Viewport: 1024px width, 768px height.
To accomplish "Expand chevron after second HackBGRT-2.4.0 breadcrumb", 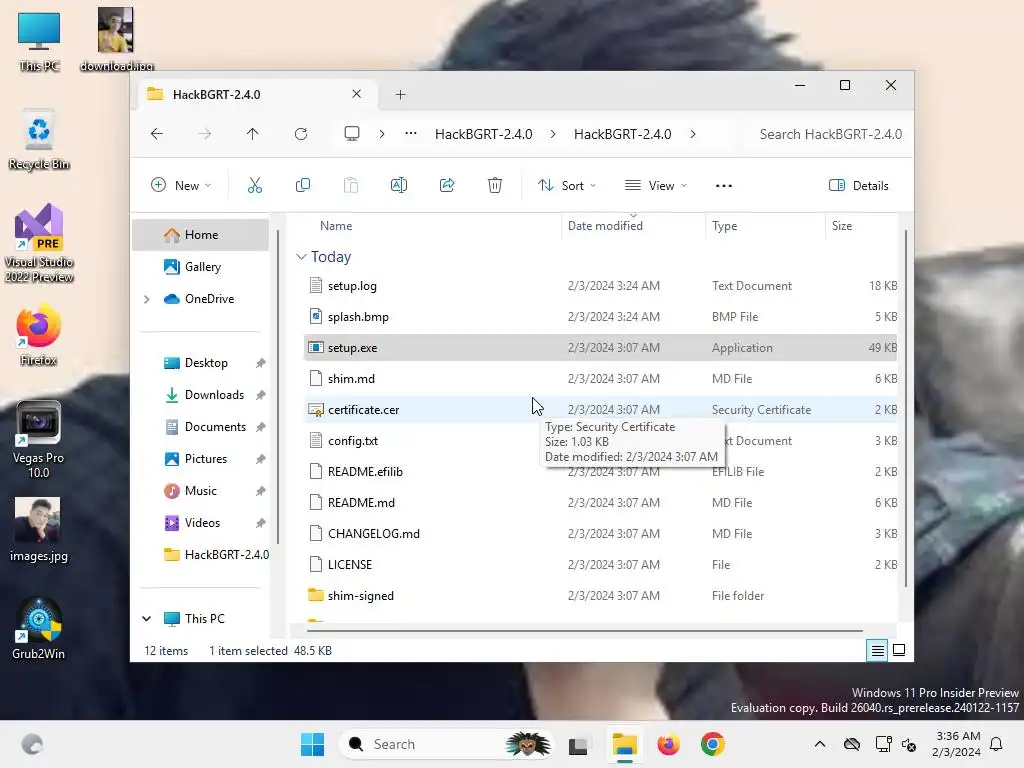I will tap(693, 134).
